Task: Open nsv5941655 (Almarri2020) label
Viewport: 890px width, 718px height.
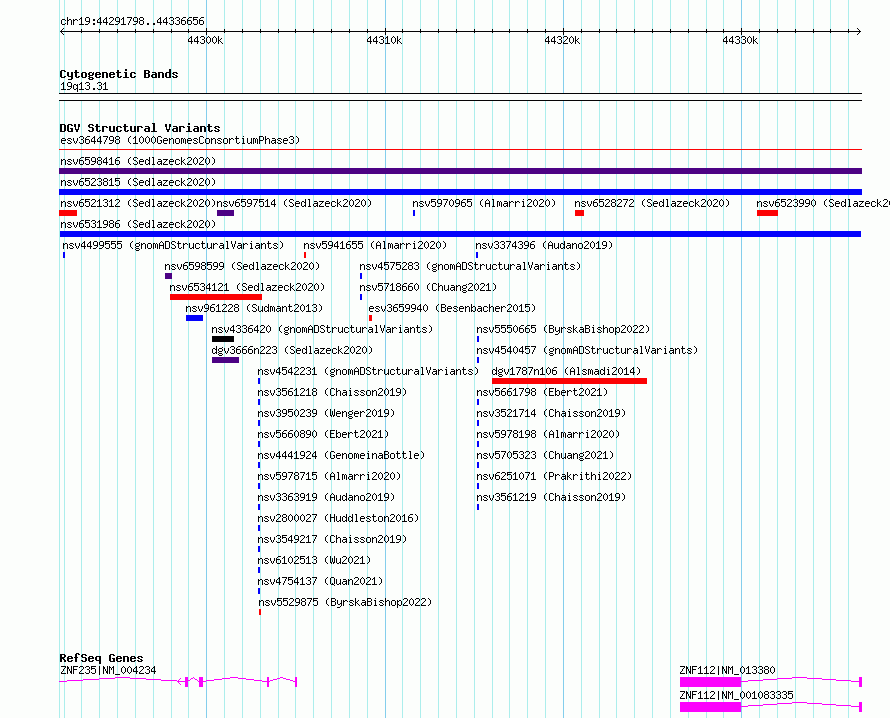Action: pyautogui.click(x=375, y=245)
